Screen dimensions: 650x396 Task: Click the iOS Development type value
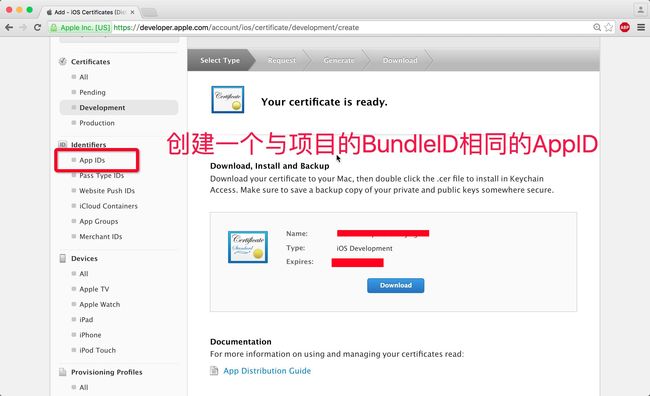(x=364, y=248)
